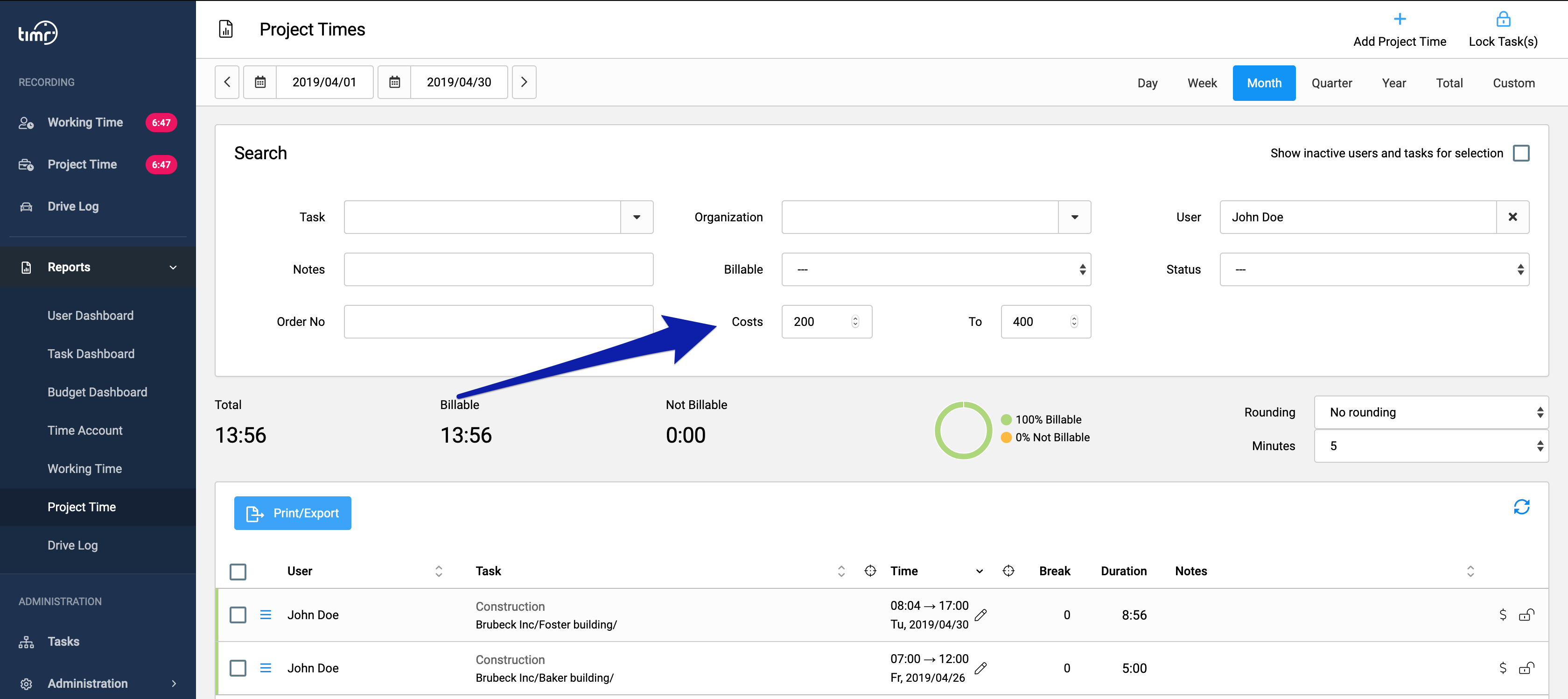Edit the 08:04 to 17:00 time entry
Viewport: 1568px width, 699px height.
980,615
